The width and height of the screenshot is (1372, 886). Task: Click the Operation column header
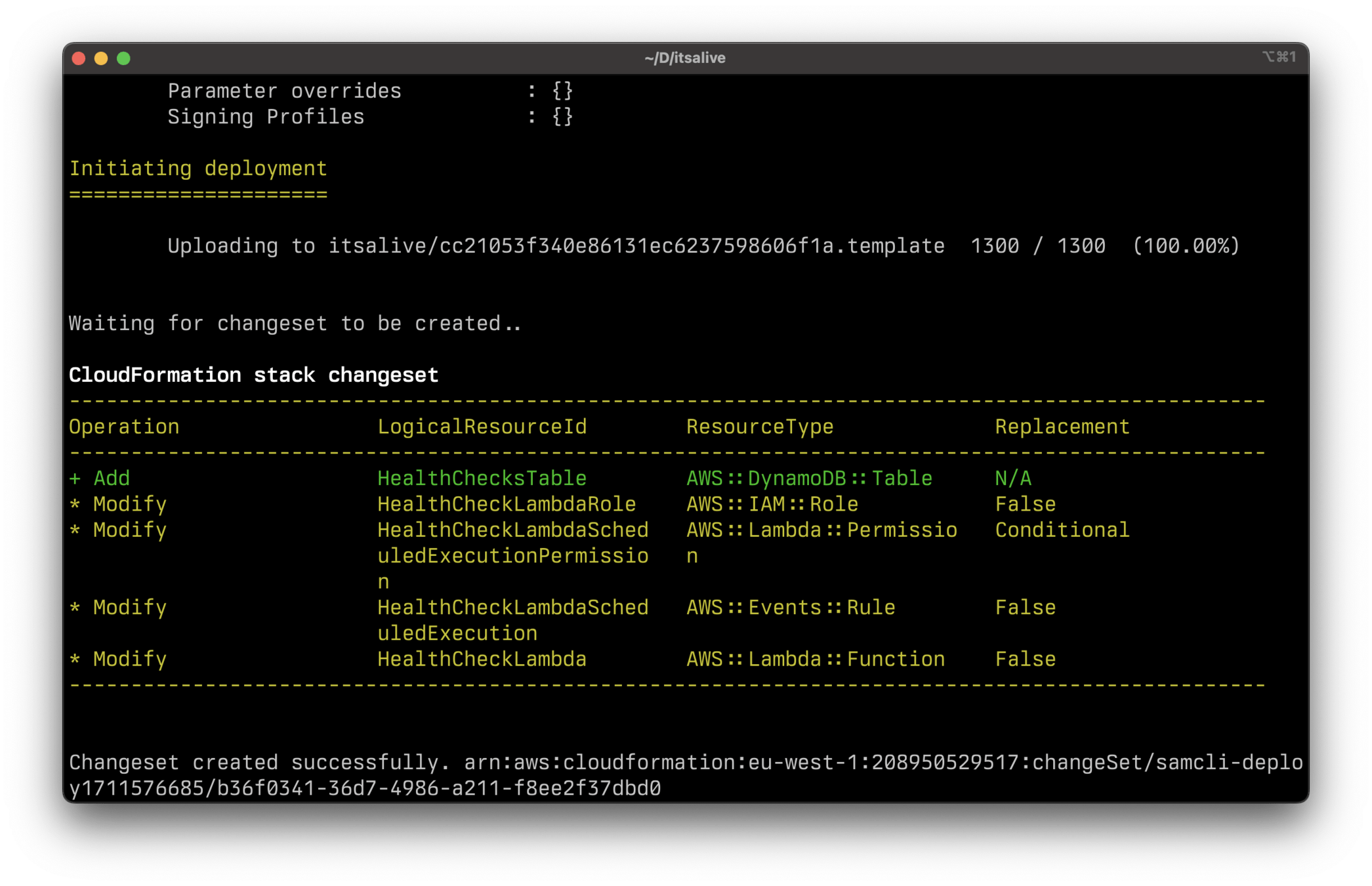coord(124,427)
